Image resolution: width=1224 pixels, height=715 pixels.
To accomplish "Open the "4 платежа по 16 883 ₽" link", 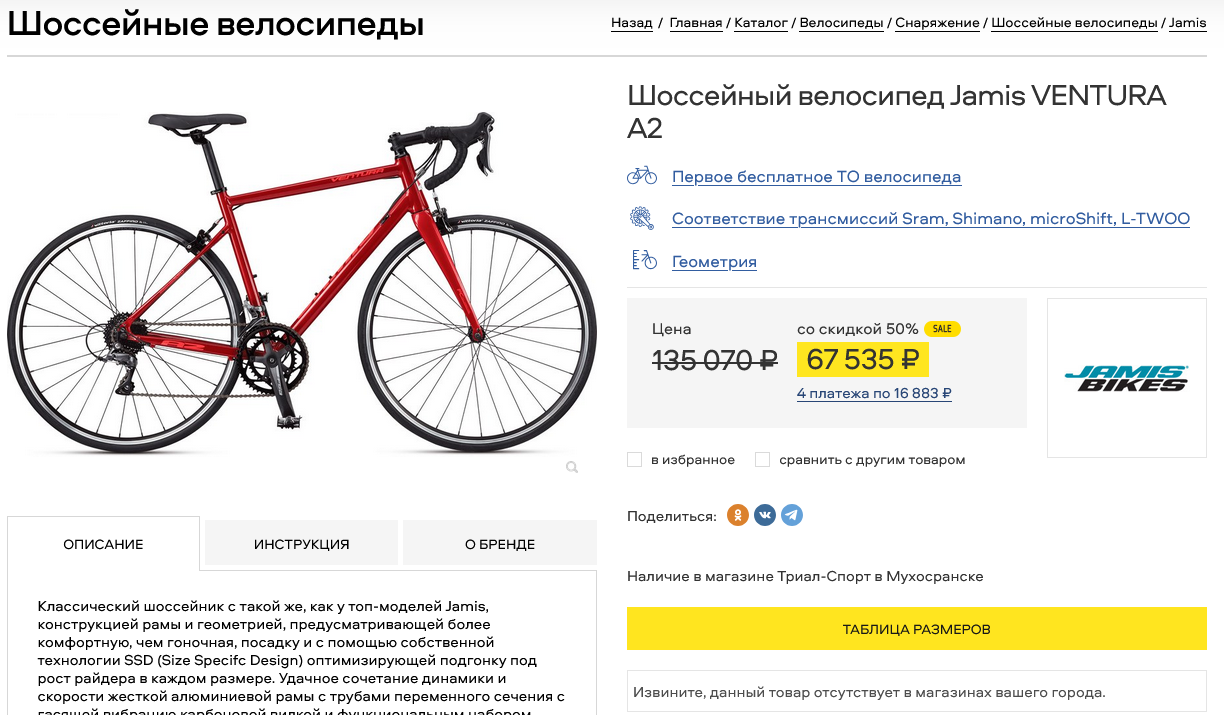I will (x=874, y=393).
